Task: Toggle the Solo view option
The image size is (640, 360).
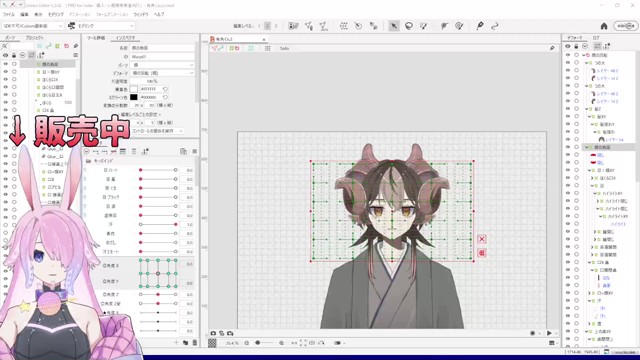Action: 284,48
